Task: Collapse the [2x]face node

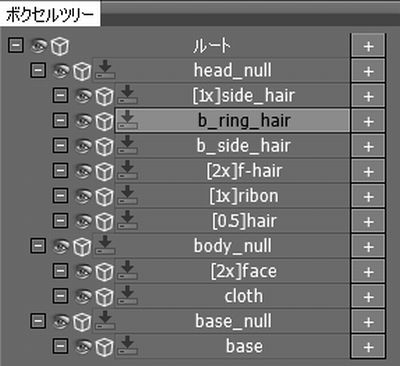Action: 60,271
